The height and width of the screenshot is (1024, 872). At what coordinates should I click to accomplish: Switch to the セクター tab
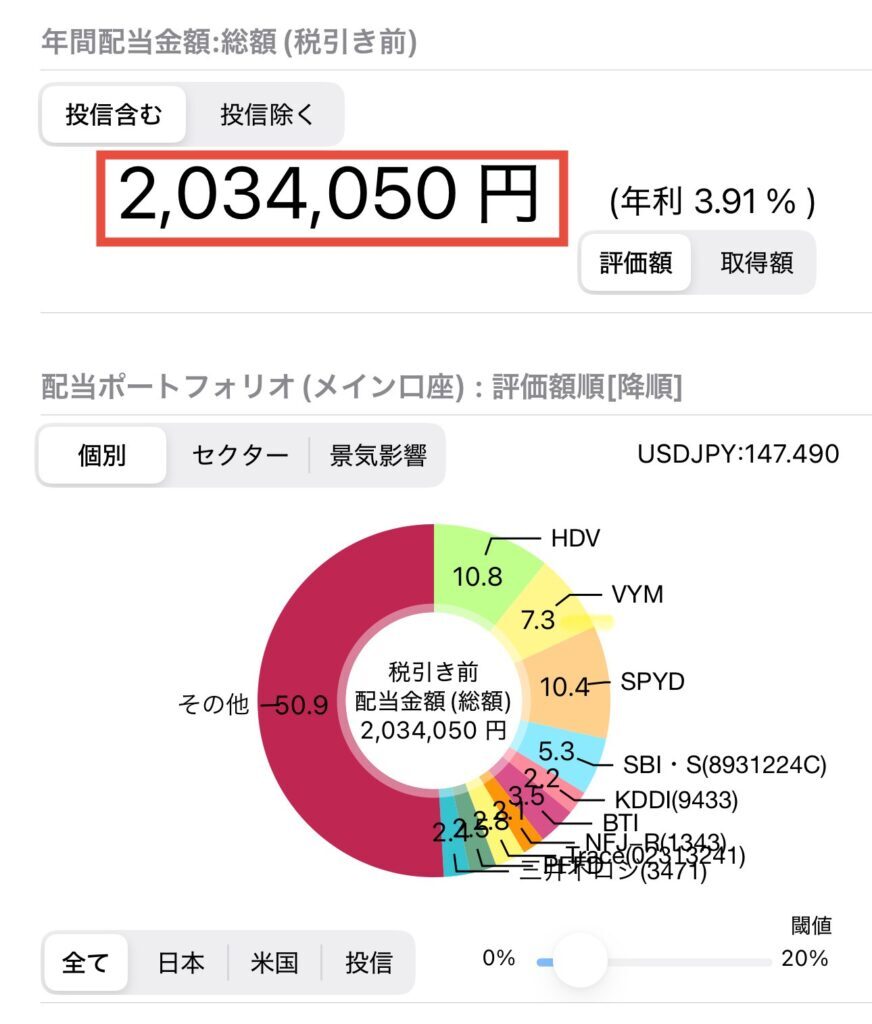coord(240,455)
